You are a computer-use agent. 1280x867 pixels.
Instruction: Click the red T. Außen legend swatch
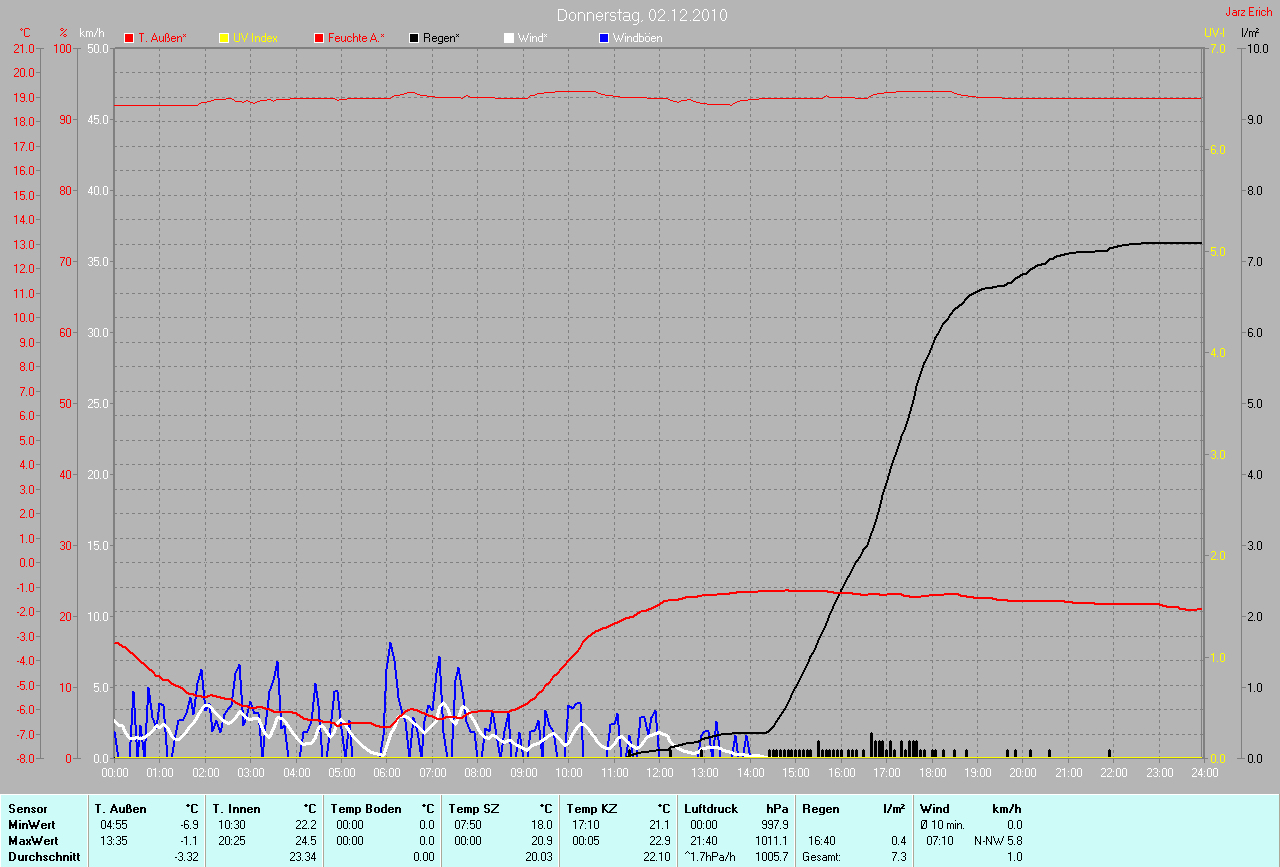pos(129,38)
